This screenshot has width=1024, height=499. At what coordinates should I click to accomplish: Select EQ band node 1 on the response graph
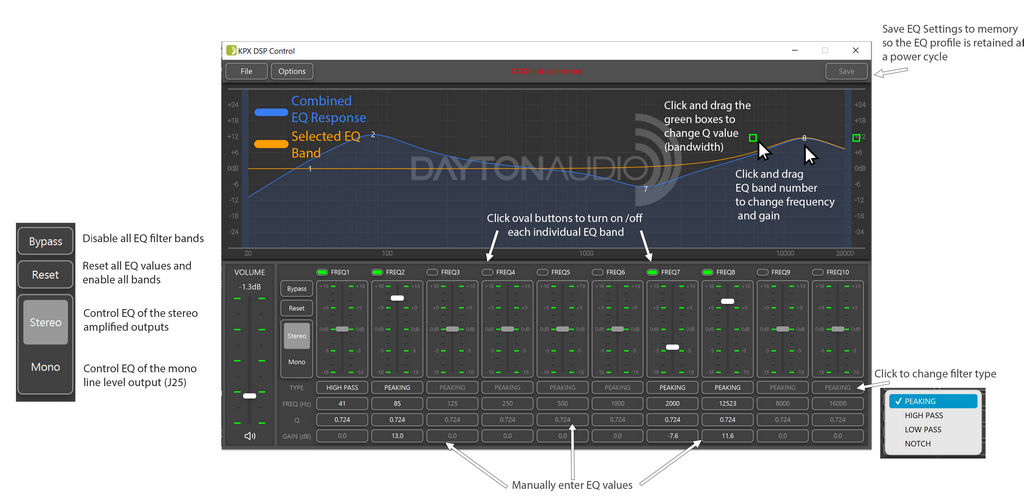[310, 169]
